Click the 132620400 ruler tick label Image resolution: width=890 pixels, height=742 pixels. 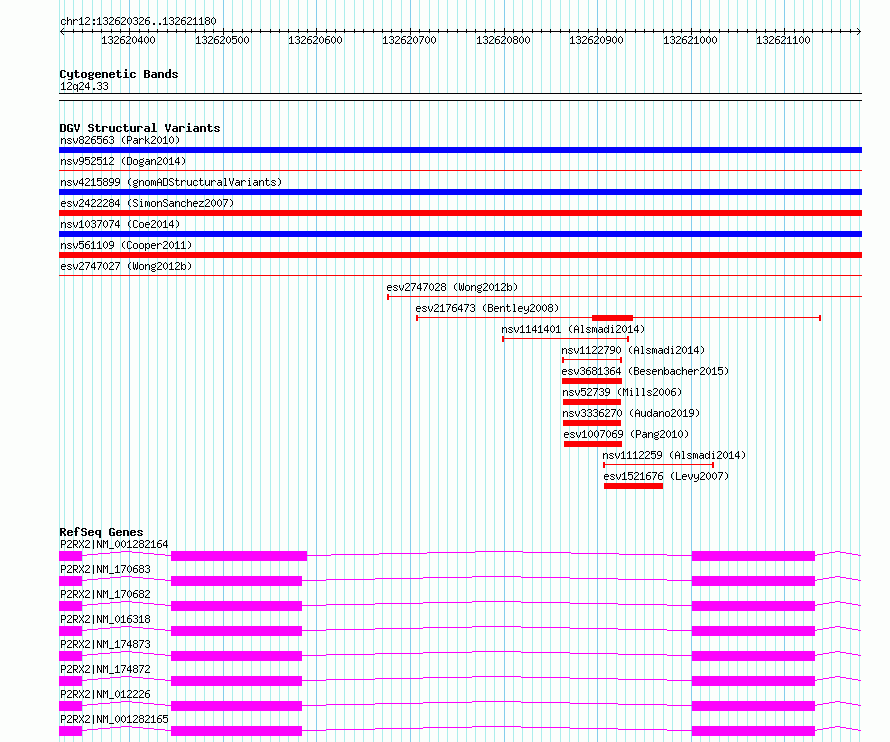click(128, 40)
